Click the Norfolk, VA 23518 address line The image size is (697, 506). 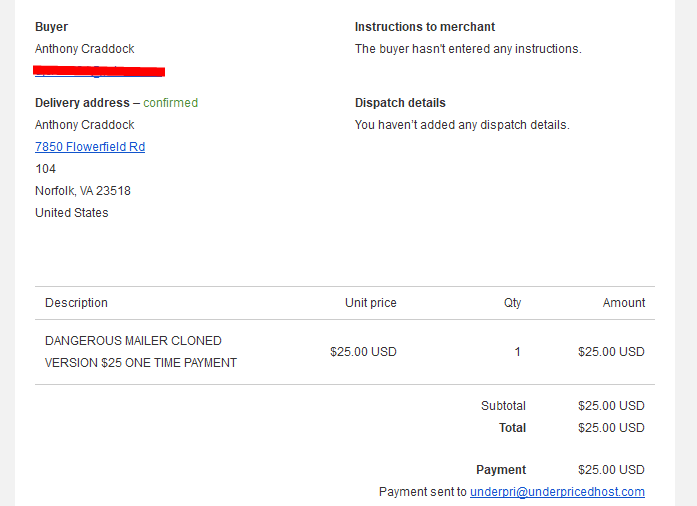pos(83,191)
